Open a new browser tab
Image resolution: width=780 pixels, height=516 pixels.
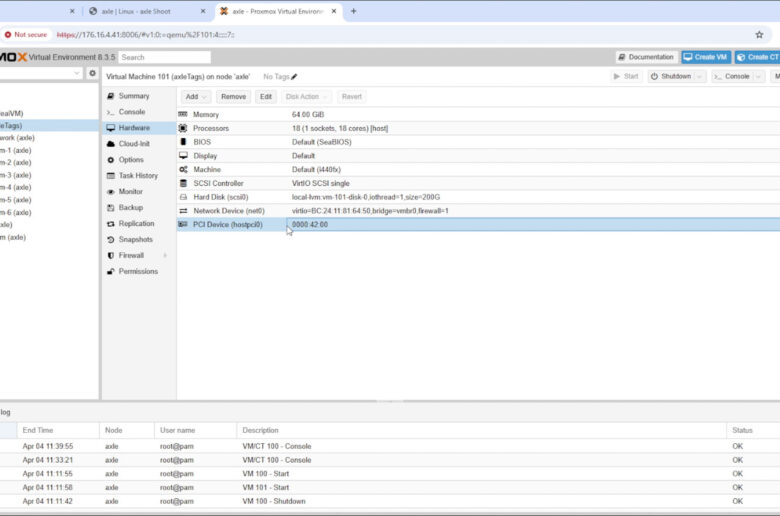353,11
